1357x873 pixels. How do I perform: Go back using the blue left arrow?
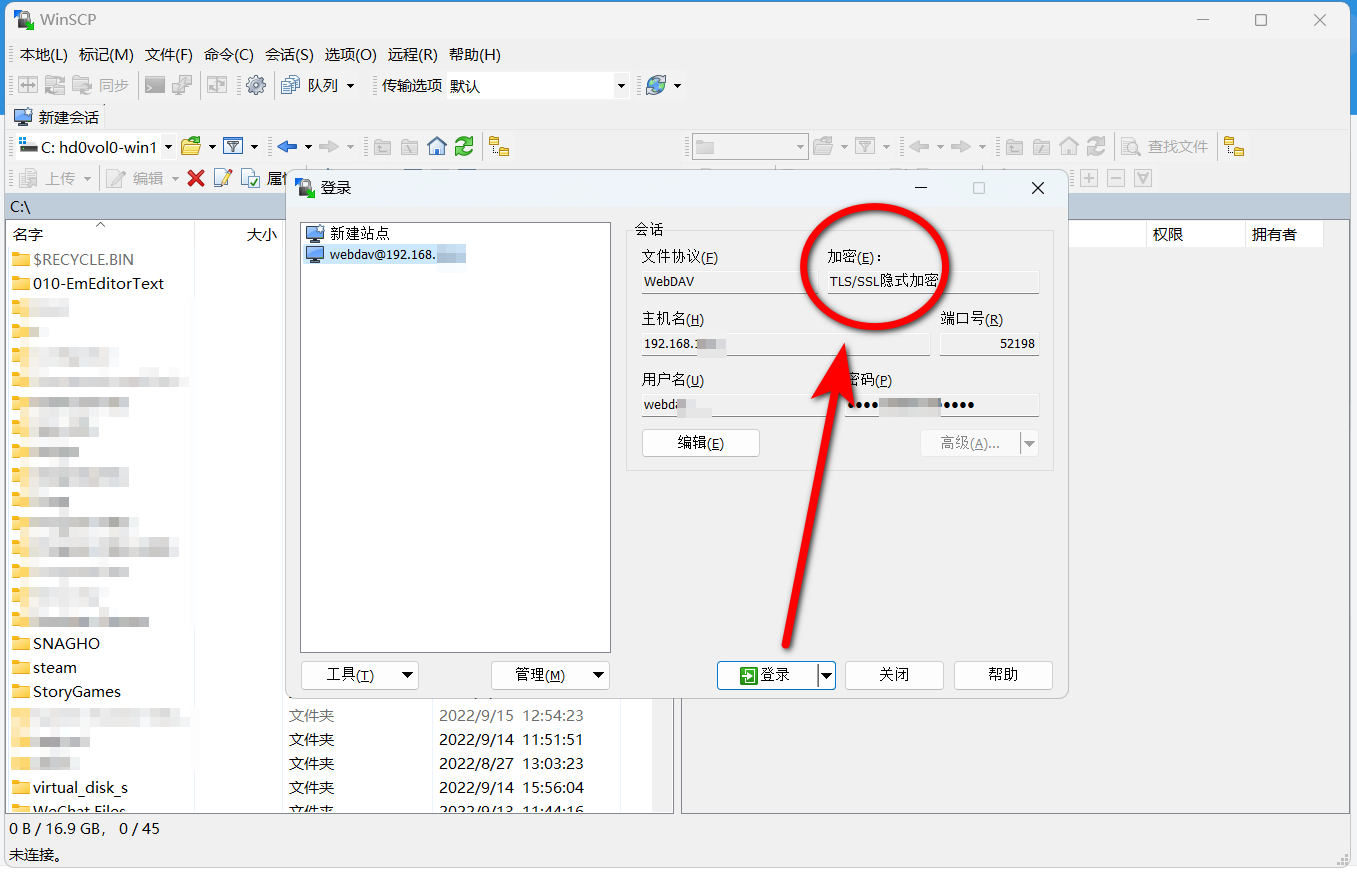click(288, 147)
